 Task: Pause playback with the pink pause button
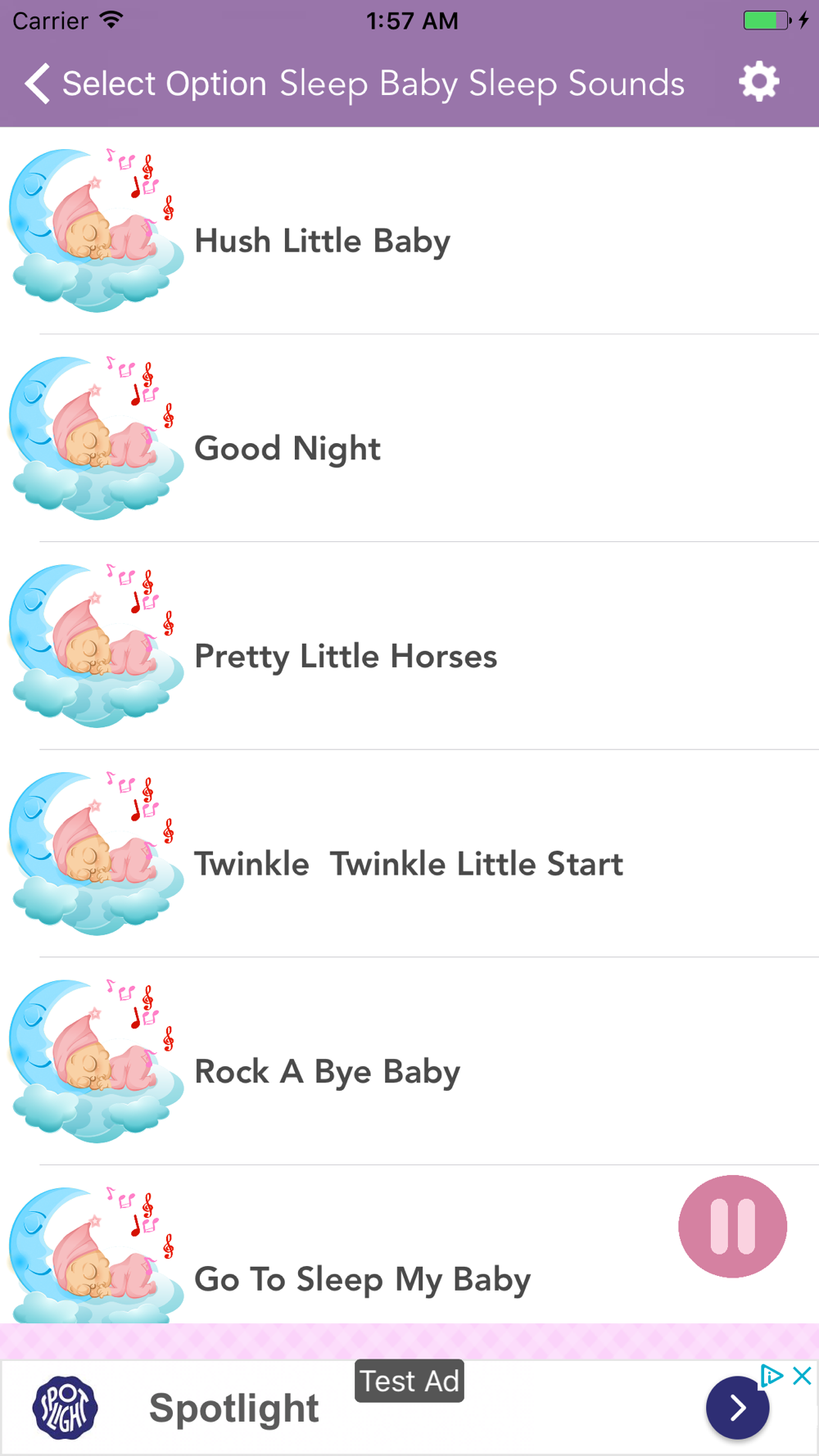point(732,1226)
